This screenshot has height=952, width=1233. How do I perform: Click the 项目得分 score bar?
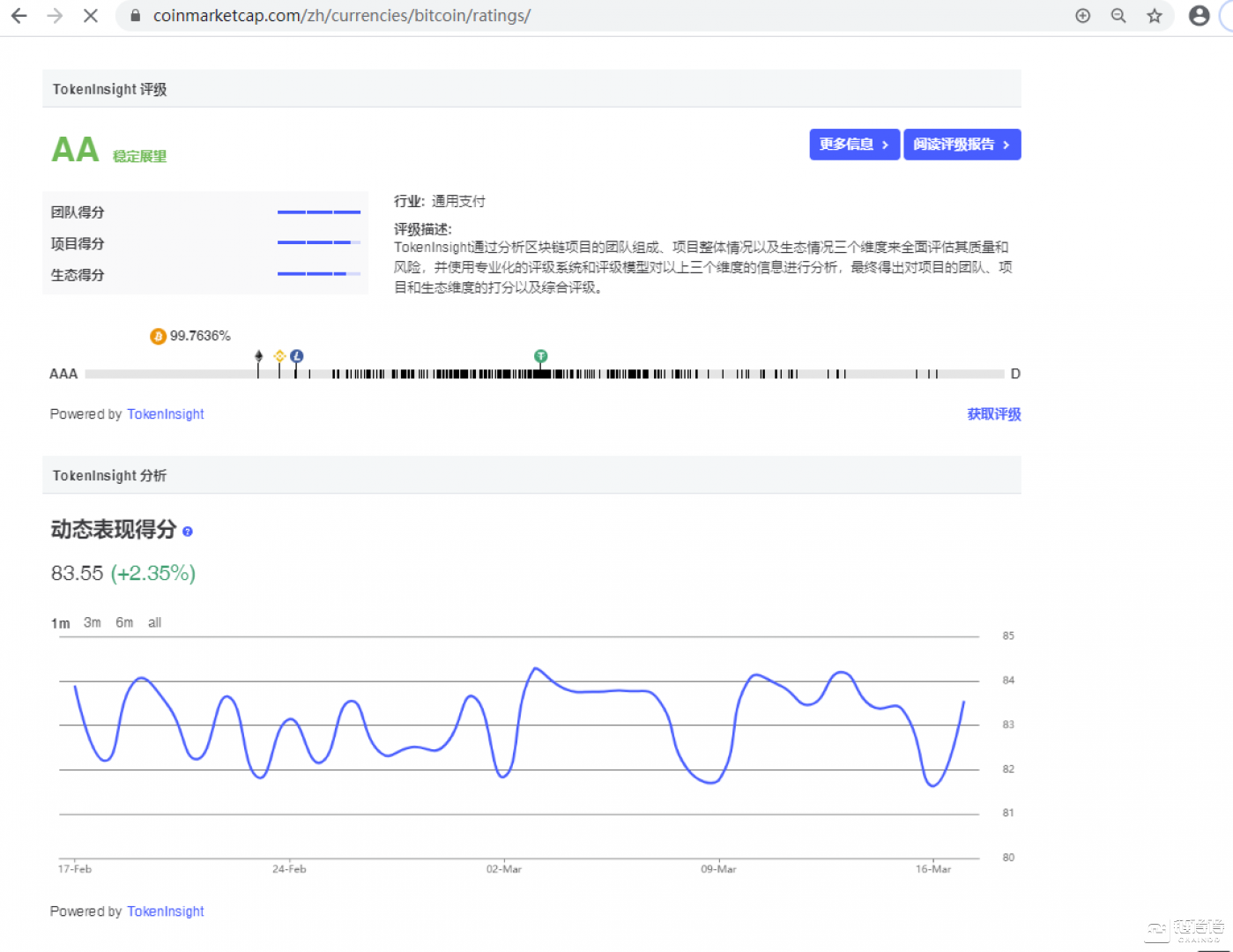319,242
